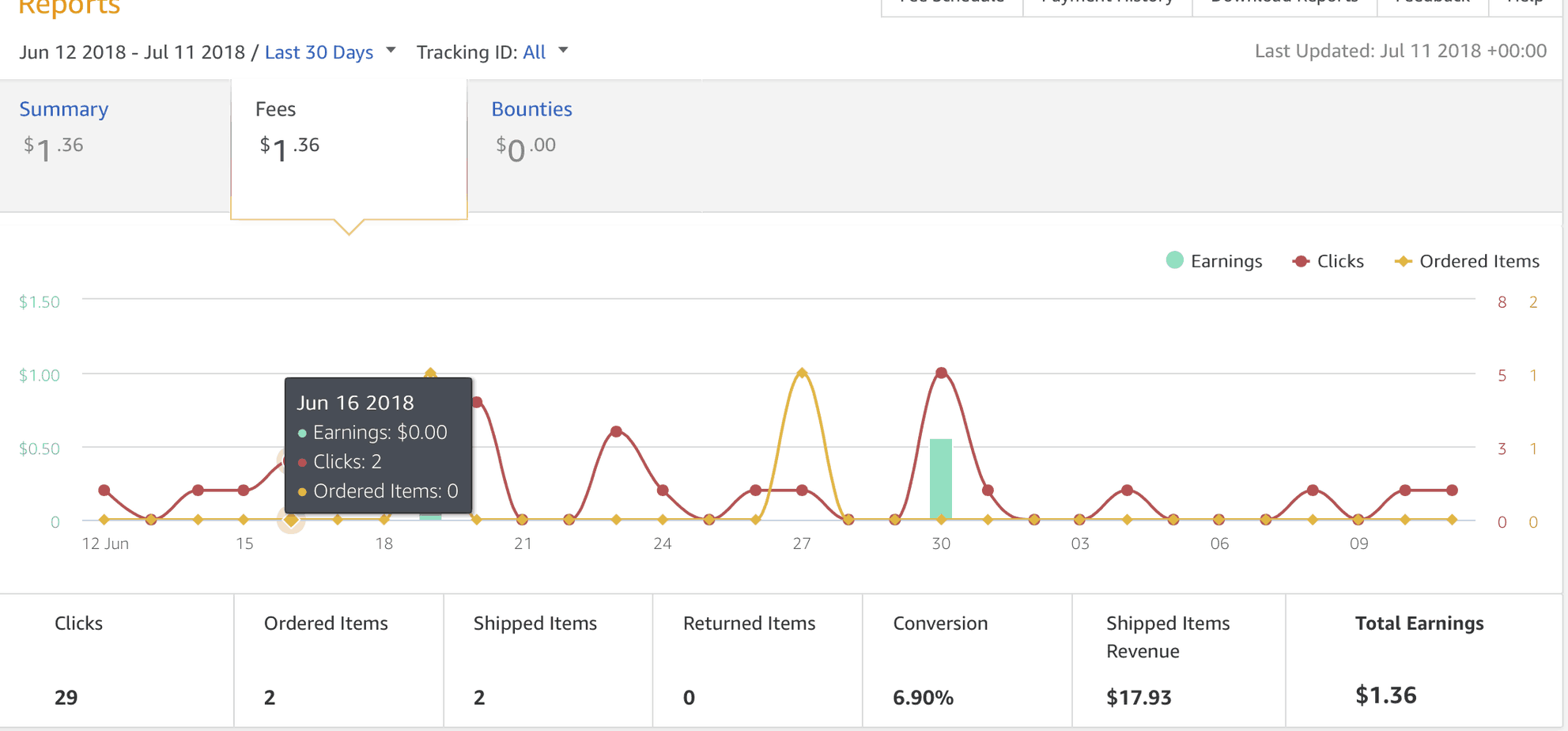Toggle the Clicks series in legend
Viewport: 1568px width, 731px height.
click(1328, 261)
